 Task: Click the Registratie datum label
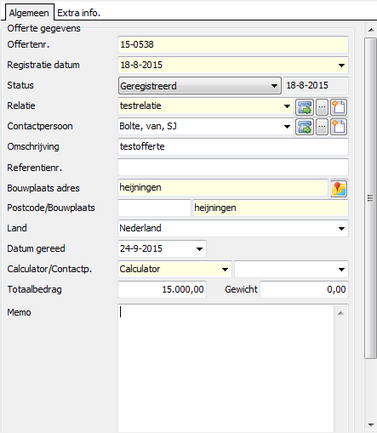tap(43, 65)
